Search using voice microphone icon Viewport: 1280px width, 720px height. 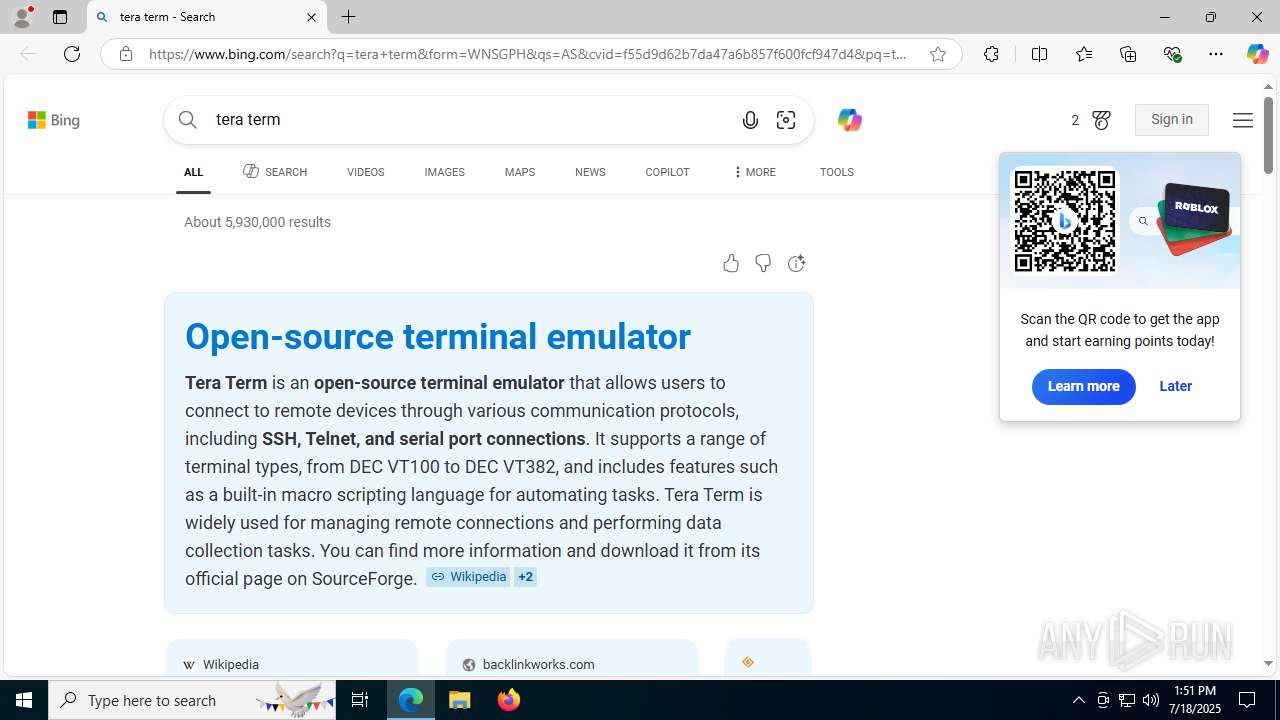[750, 120]
